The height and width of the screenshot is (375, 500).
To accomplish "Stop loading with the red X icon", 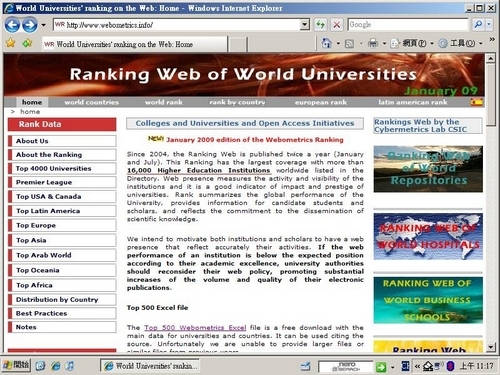I will (337, 25).
